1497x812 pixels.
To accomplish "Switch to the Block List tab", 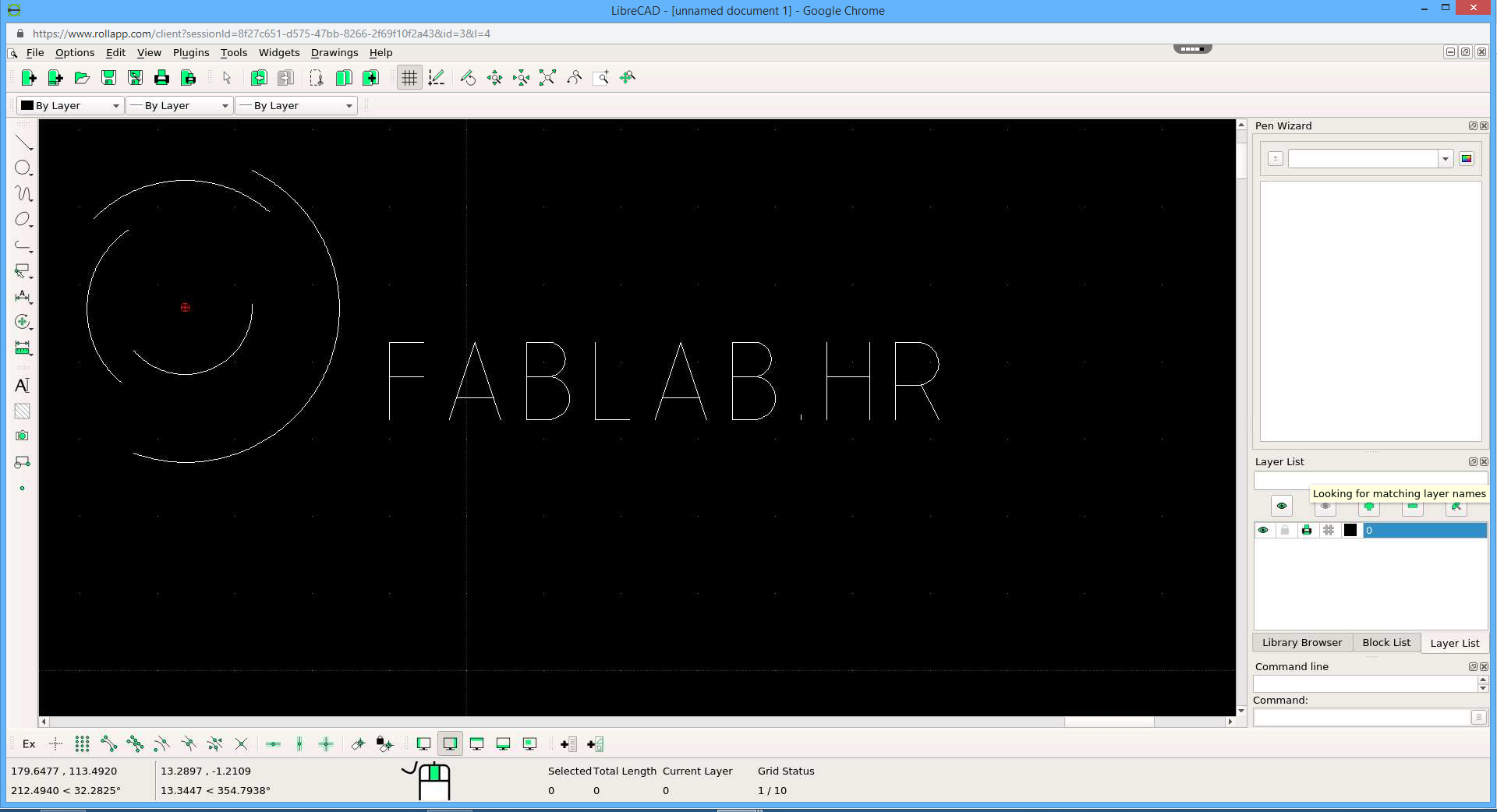I will (x=1386, y=642).
